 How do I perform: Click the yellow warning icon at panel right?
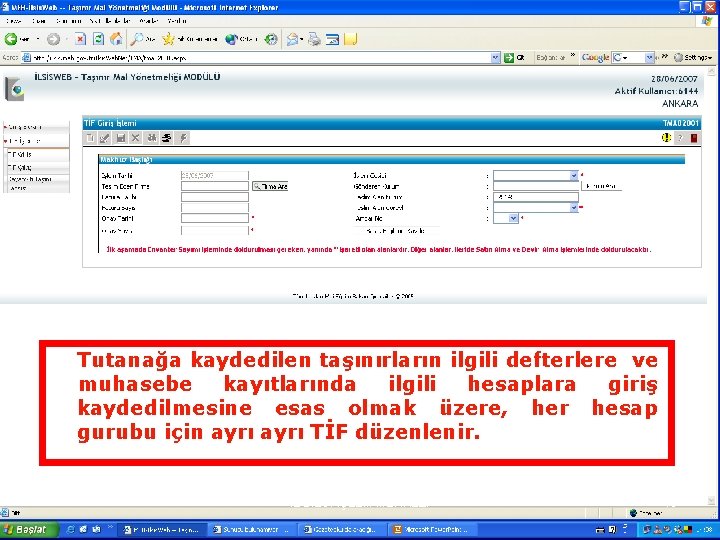pyautogui.click(x=666, y=137)
